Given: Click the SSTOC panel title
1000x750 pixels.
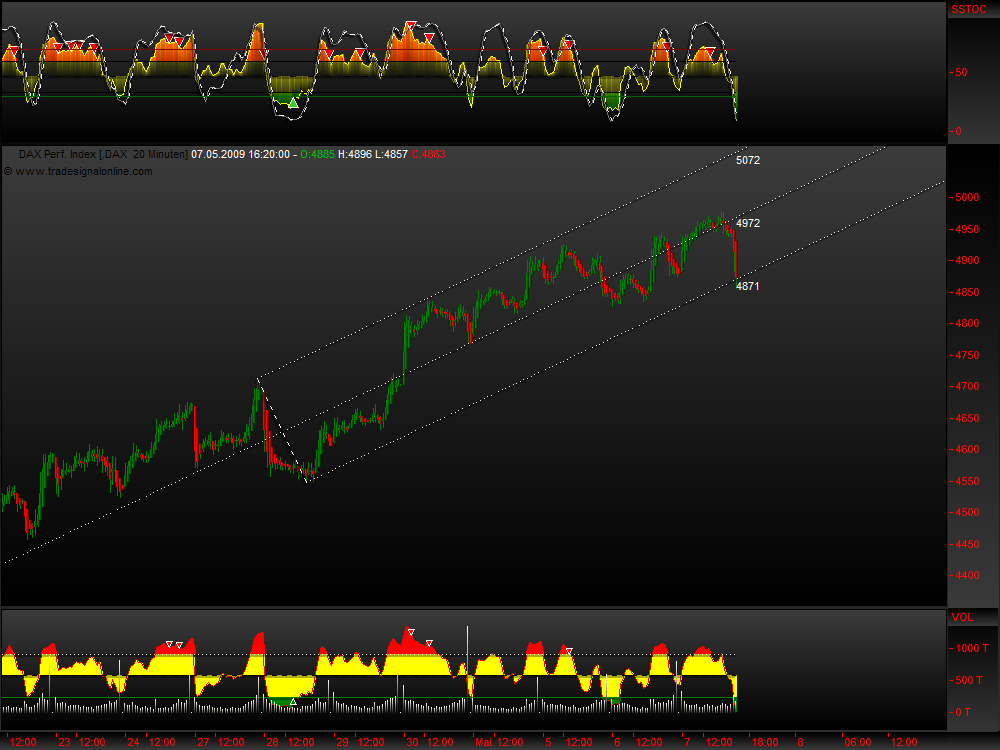Looking at the screenshot, I should pos(966,8).
